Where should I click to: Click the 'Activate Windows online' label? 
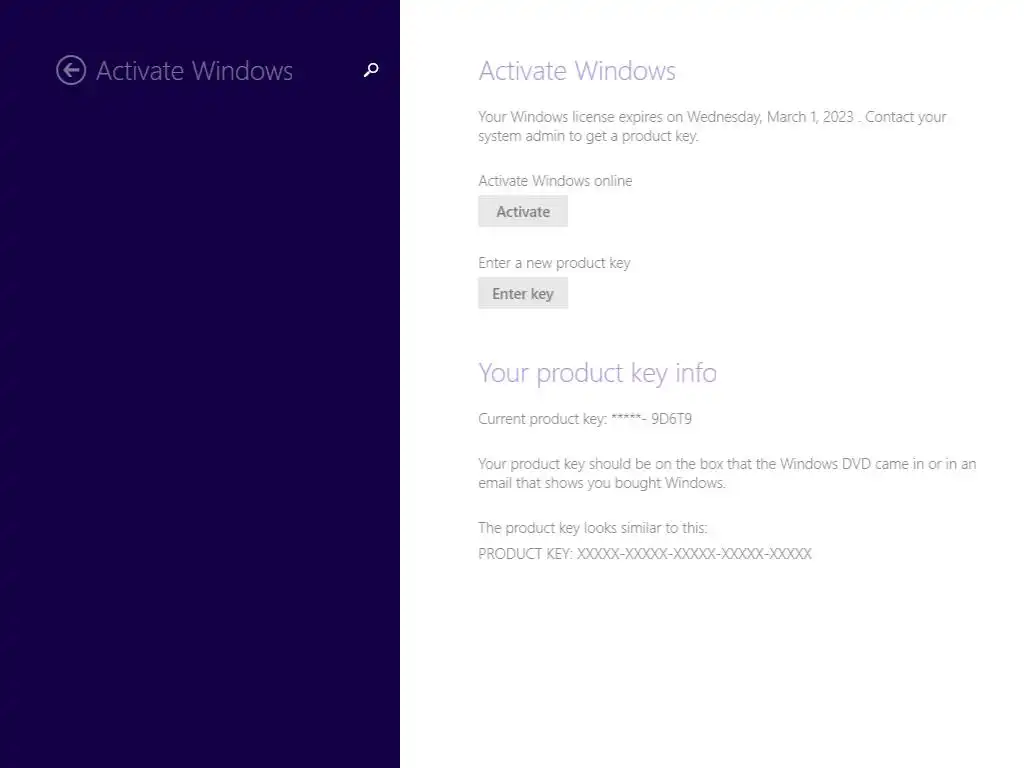(x=555, y=181)
